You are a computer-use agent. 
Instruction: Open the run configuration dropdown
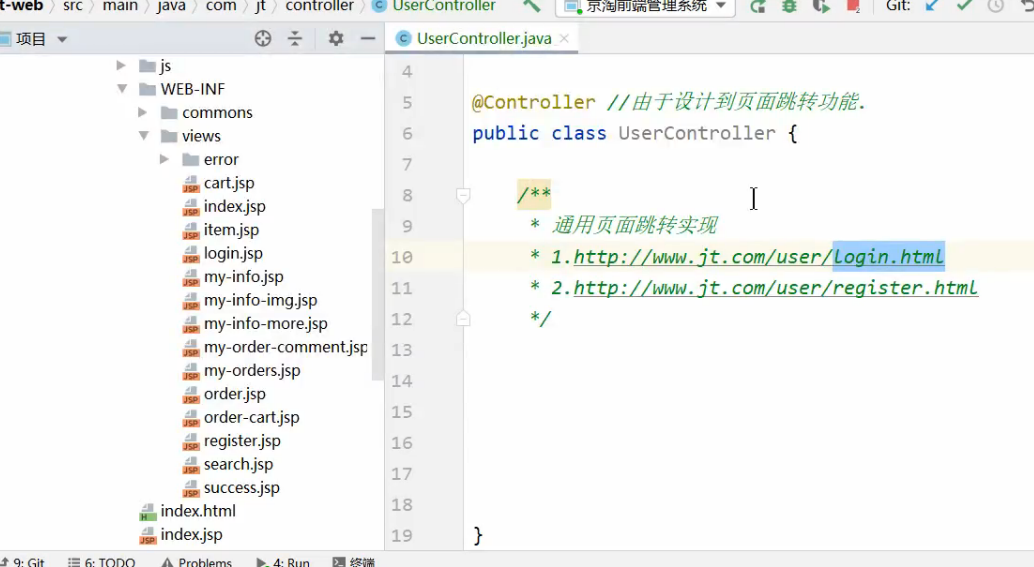point(646,7)
